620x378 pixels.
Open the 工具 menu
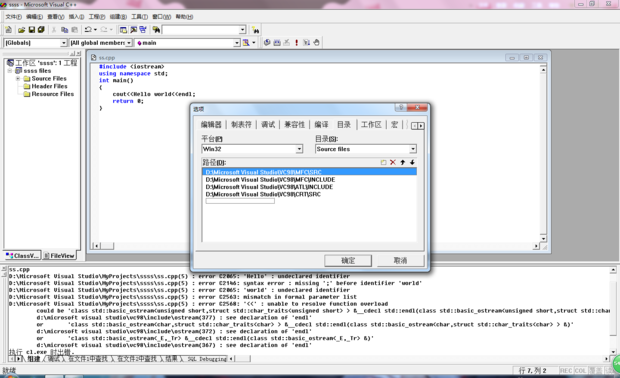140,17
